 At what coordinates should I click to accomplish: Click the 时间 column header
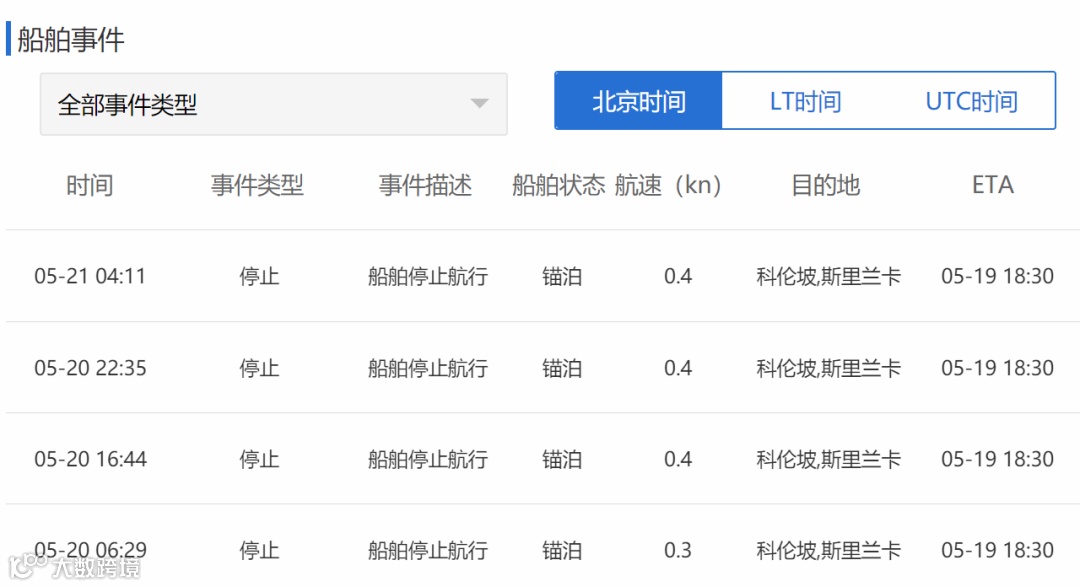coord(90,185)
